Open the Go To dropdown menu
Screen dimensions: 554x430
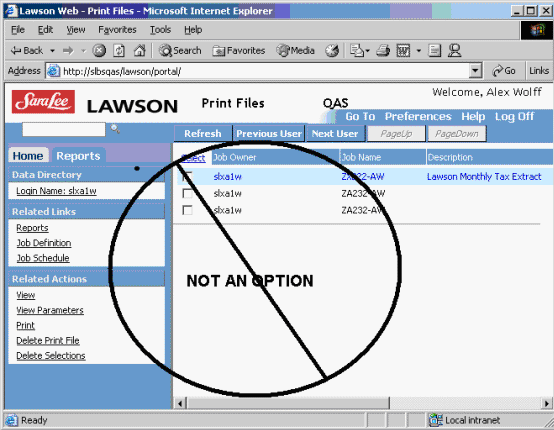[360, 116]
